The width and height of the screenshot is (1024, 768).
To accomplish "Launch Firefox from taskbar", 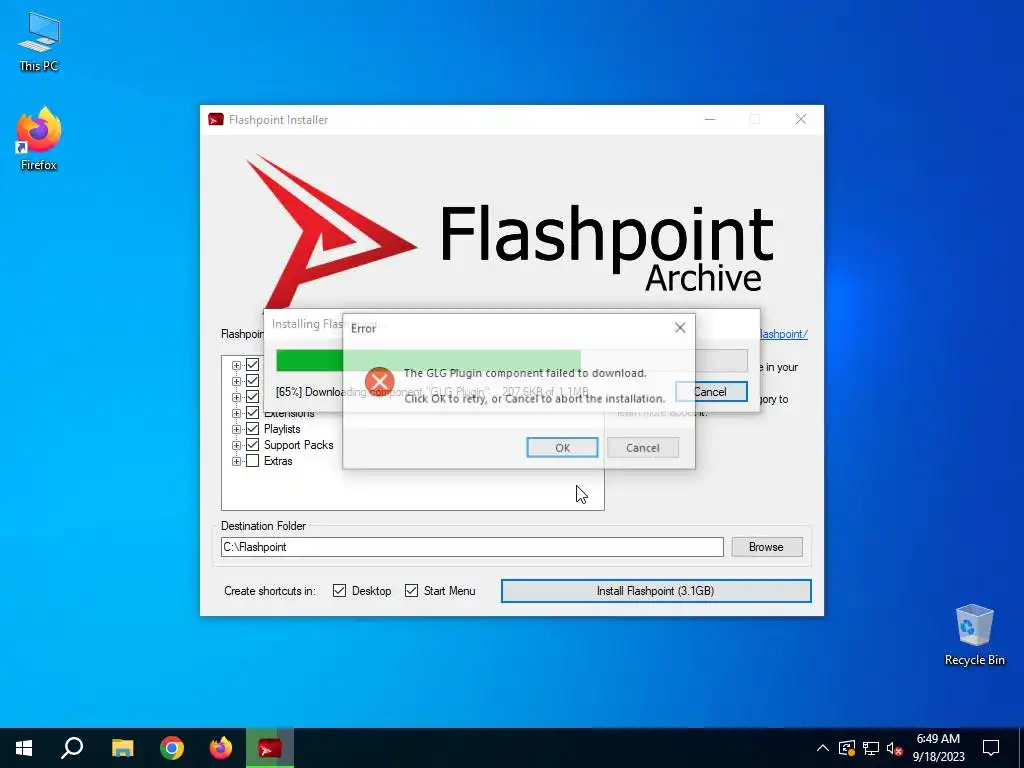I will (221, 748).
